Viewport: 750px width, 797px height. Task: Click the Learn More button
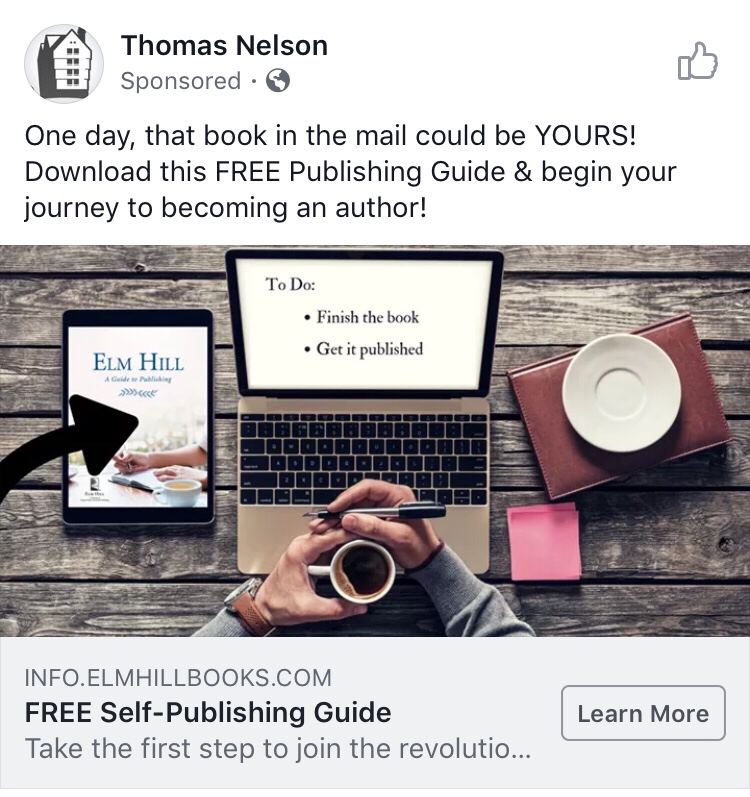(643, 713)
